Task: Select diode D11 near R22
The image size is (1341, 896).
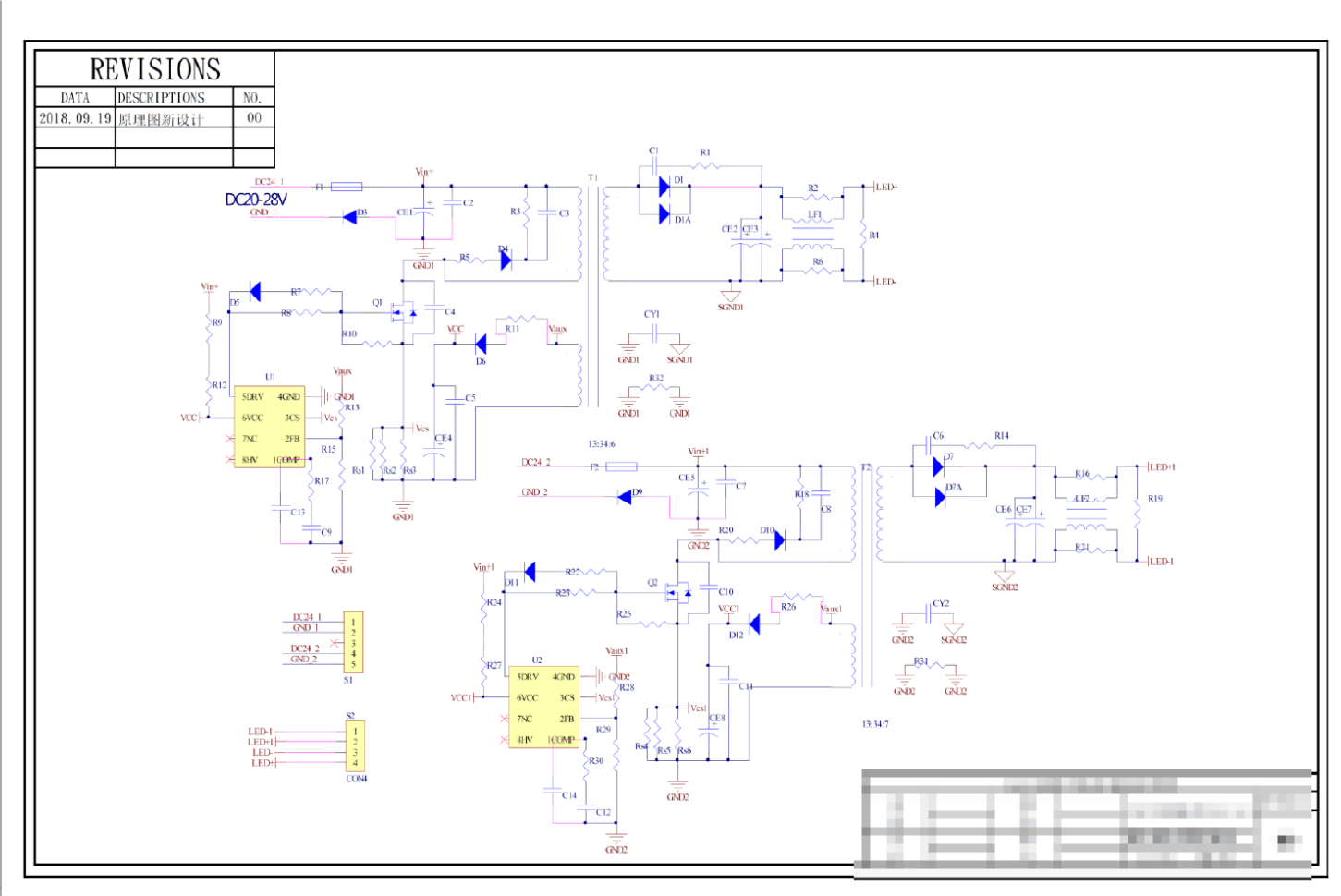Action: (530, 573)
